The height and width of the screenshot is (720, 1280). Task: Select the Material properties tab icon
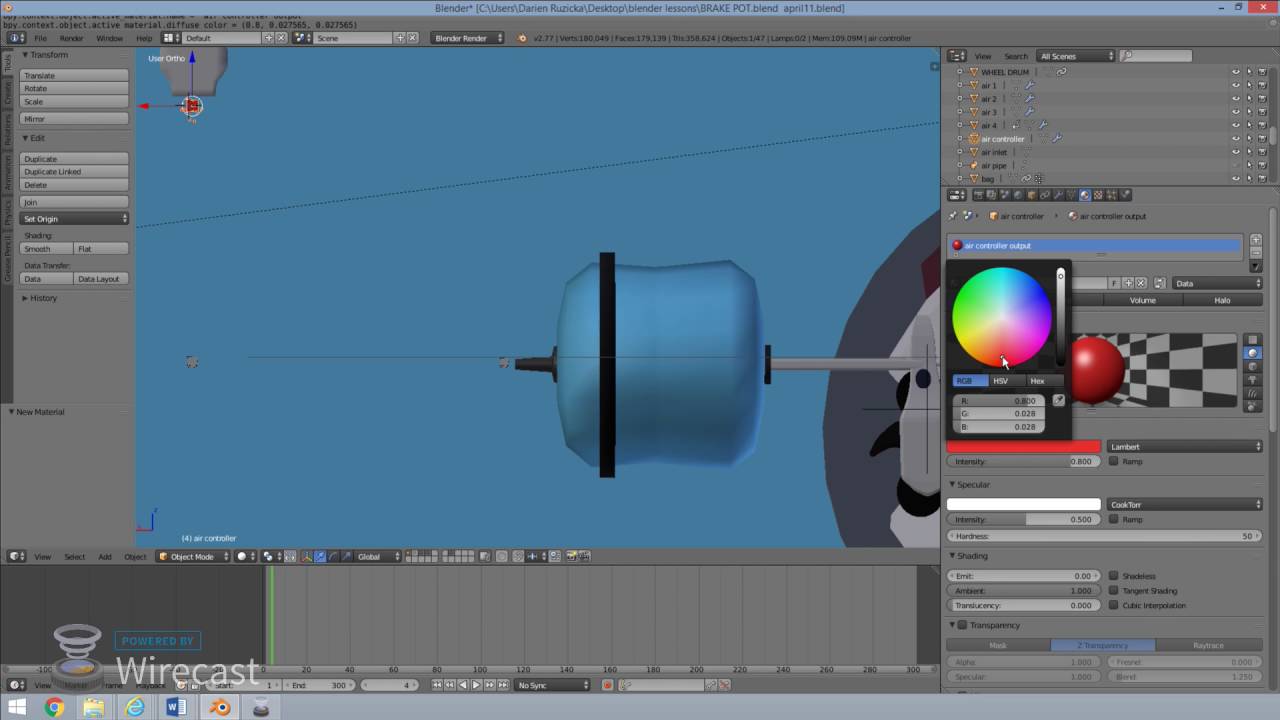tap(1085, 195)
